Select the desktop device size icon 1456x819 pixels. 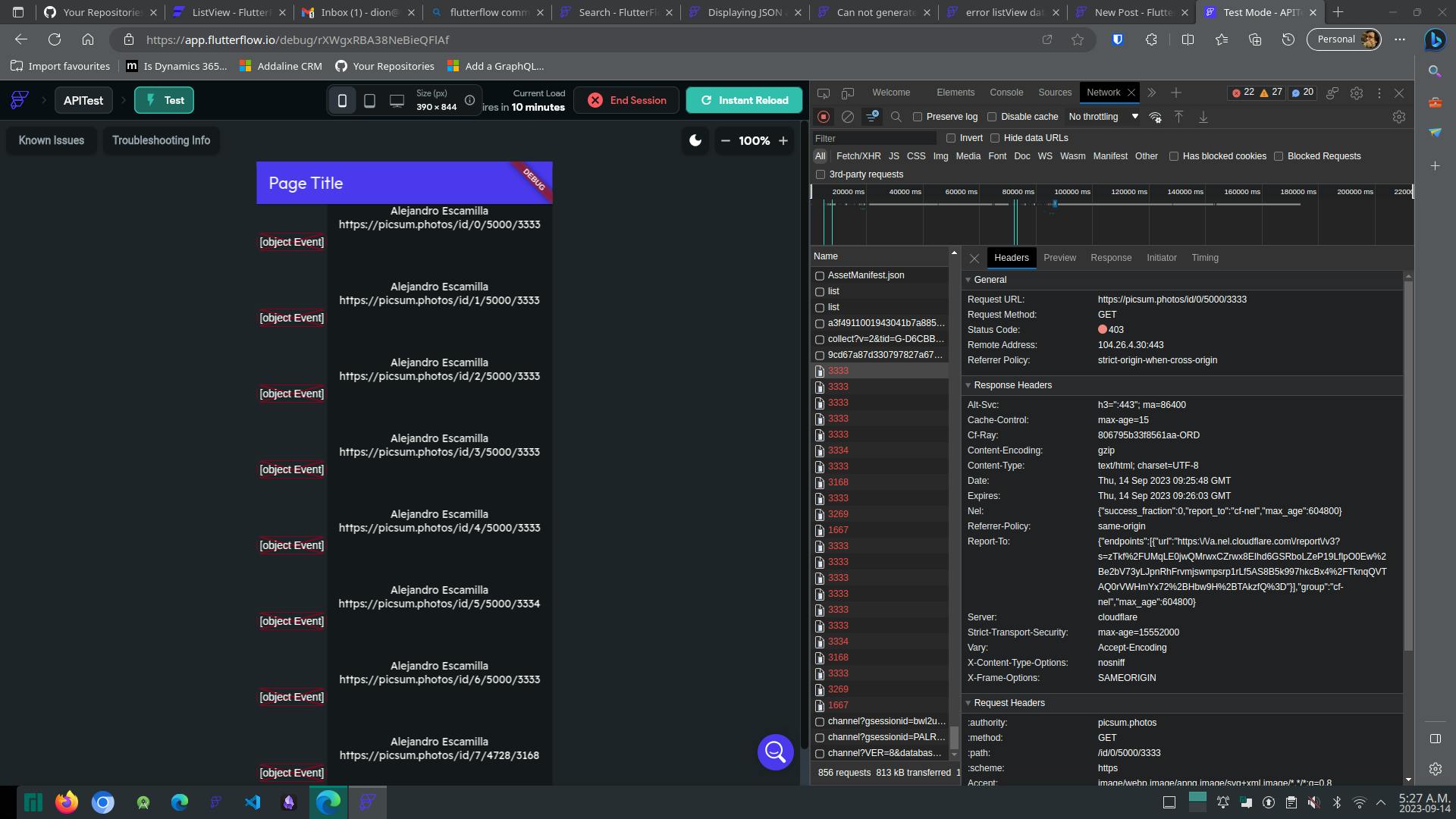point(397,100)
